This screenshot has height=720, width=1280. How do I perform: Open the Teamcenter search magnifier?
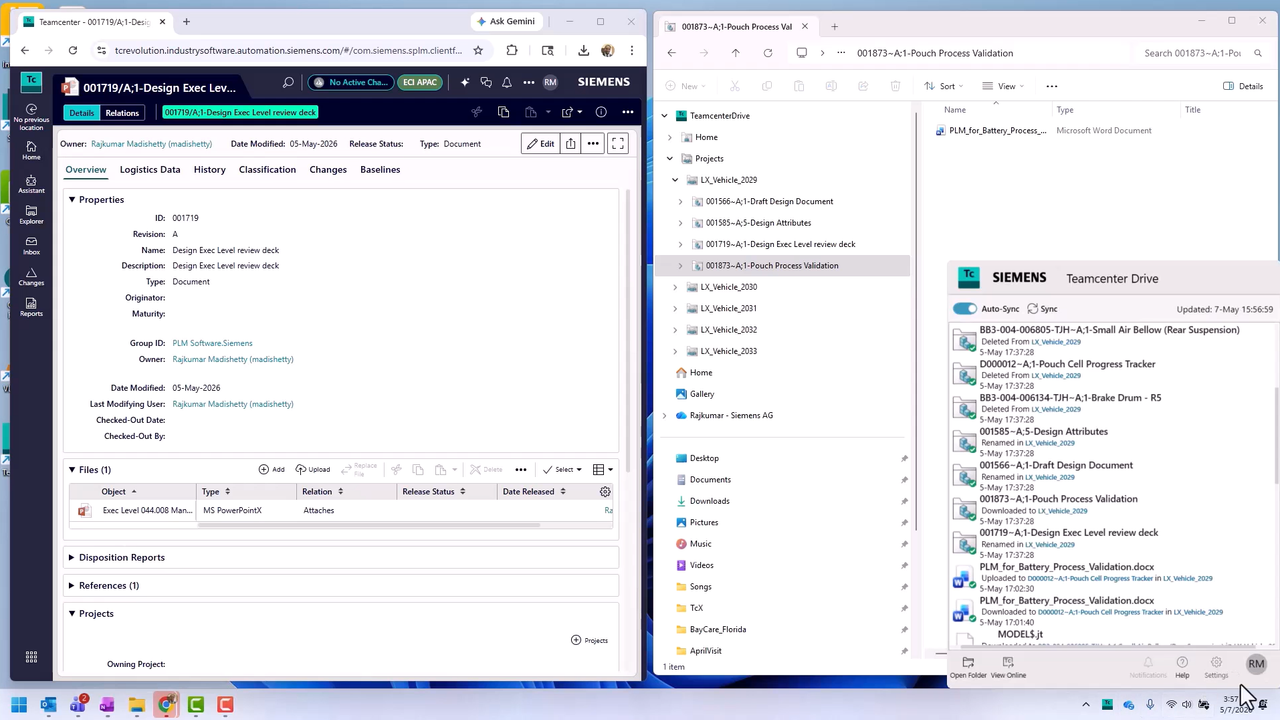pos(288,83)
